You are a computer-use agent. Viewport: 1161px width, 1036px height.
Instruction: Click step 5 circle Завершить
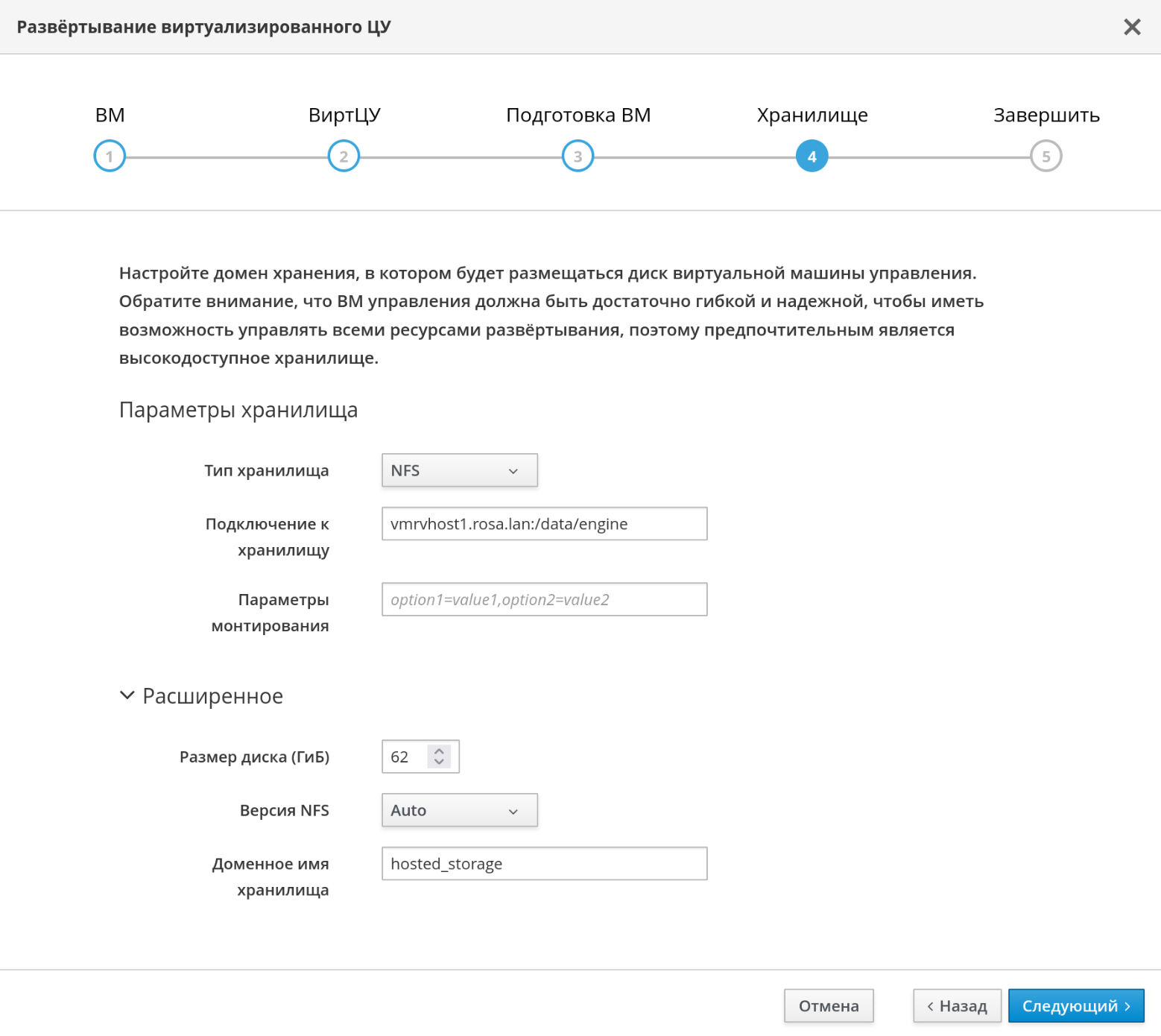coord(1045,157)
